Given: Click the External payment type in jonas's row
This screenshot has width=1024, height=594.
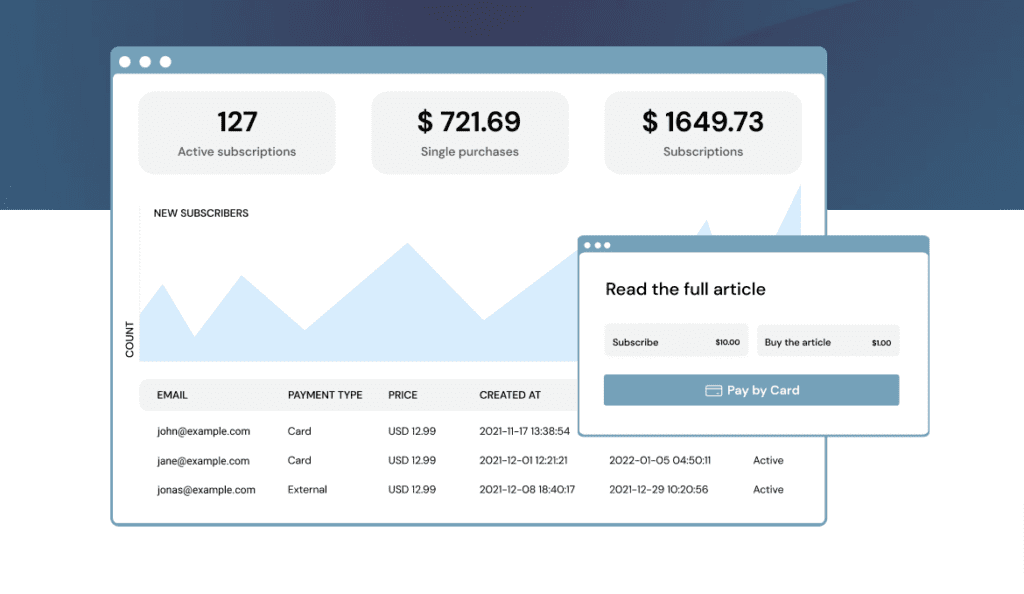Looking at the screenshot, I should 307,490.
